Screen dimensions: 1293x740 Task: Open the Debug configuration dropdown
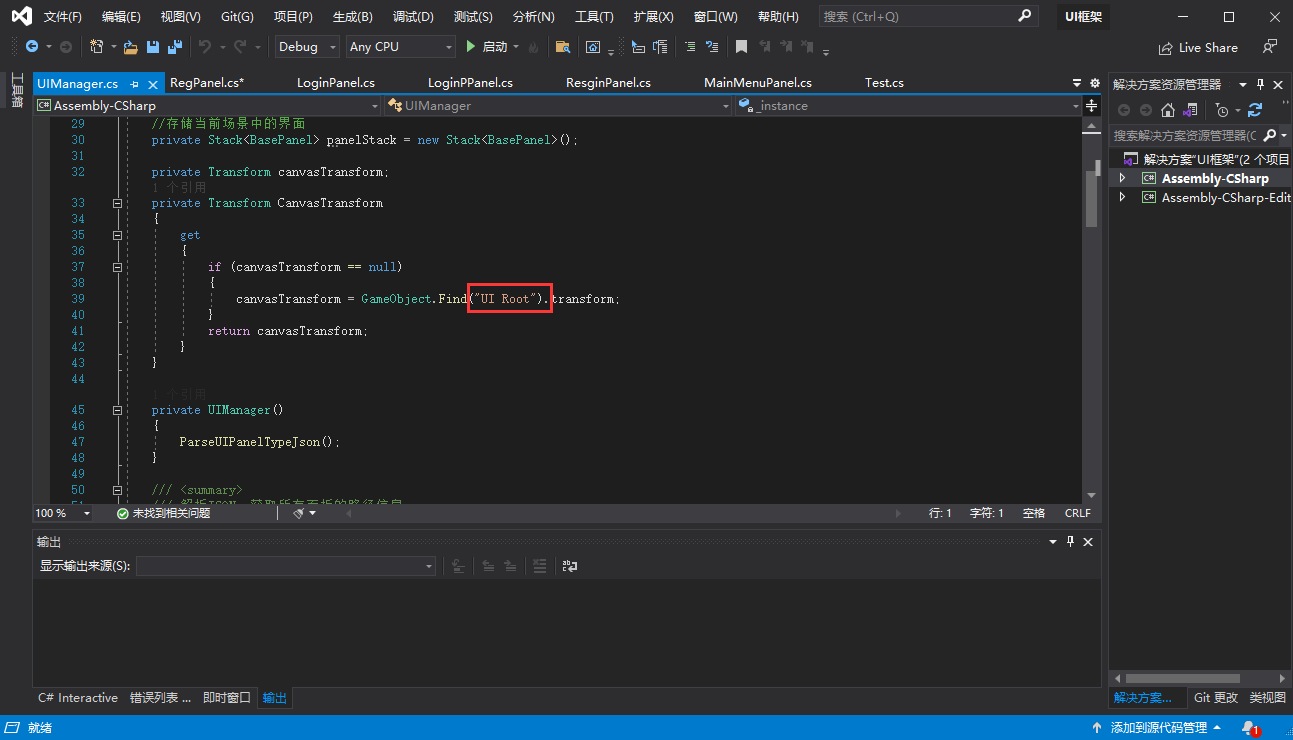coord(307,47)
